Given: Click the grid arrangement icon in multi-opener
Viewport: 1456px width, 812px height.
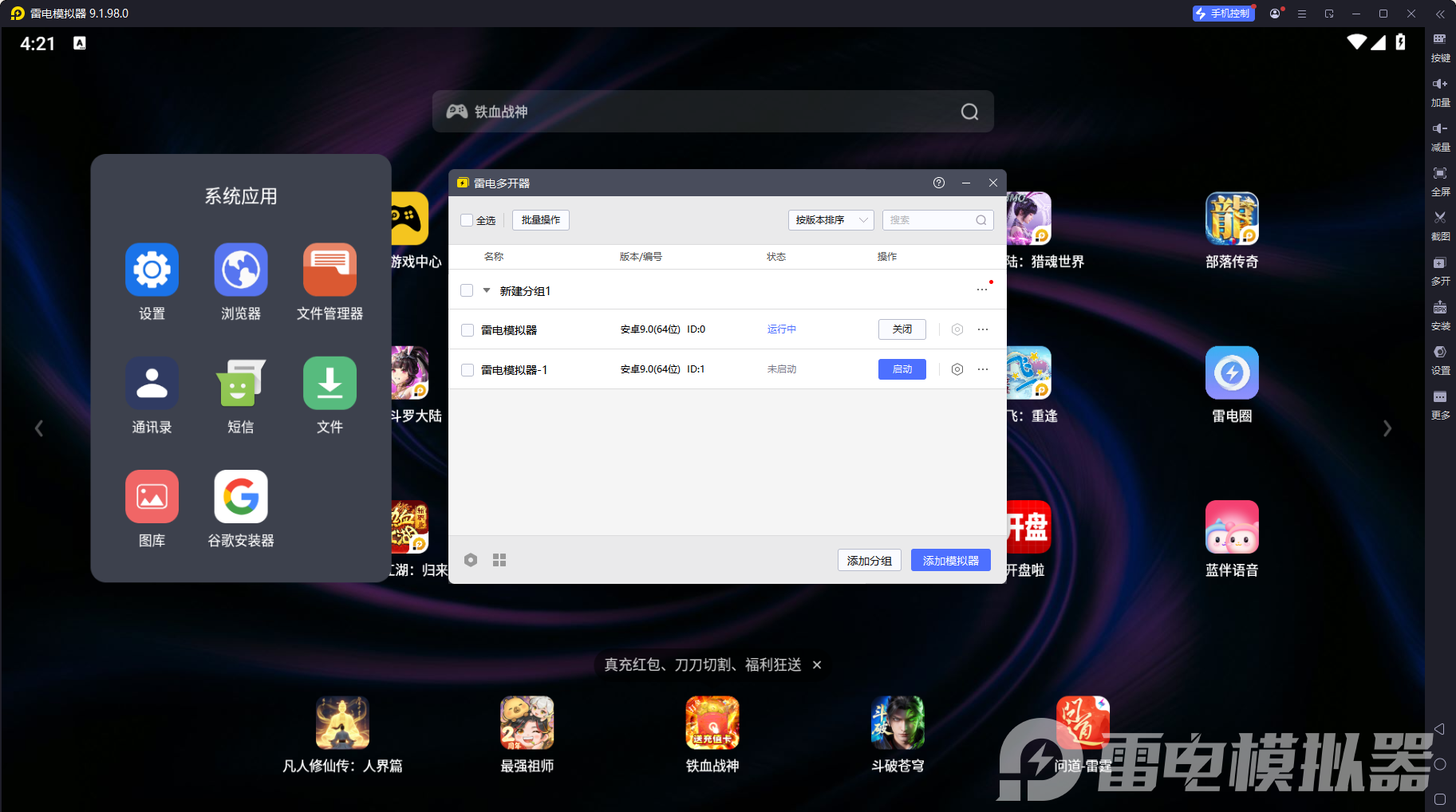Looking at the screenshot, I should [x=499, y=560].
